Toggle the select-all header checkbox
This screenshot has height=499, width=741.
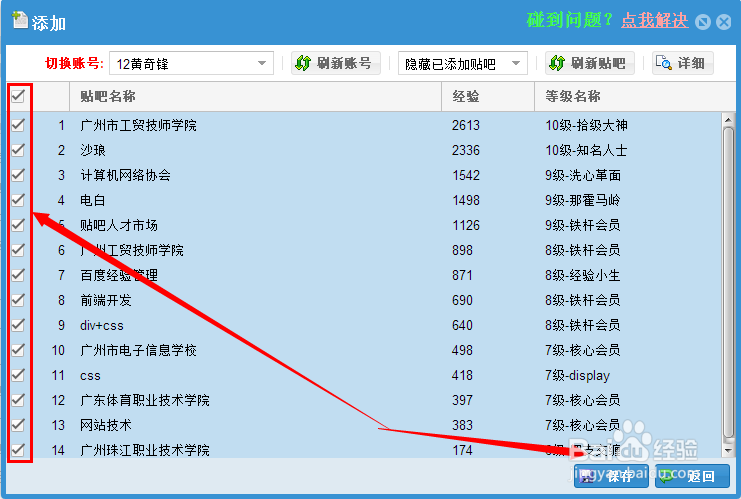(18, 96)
